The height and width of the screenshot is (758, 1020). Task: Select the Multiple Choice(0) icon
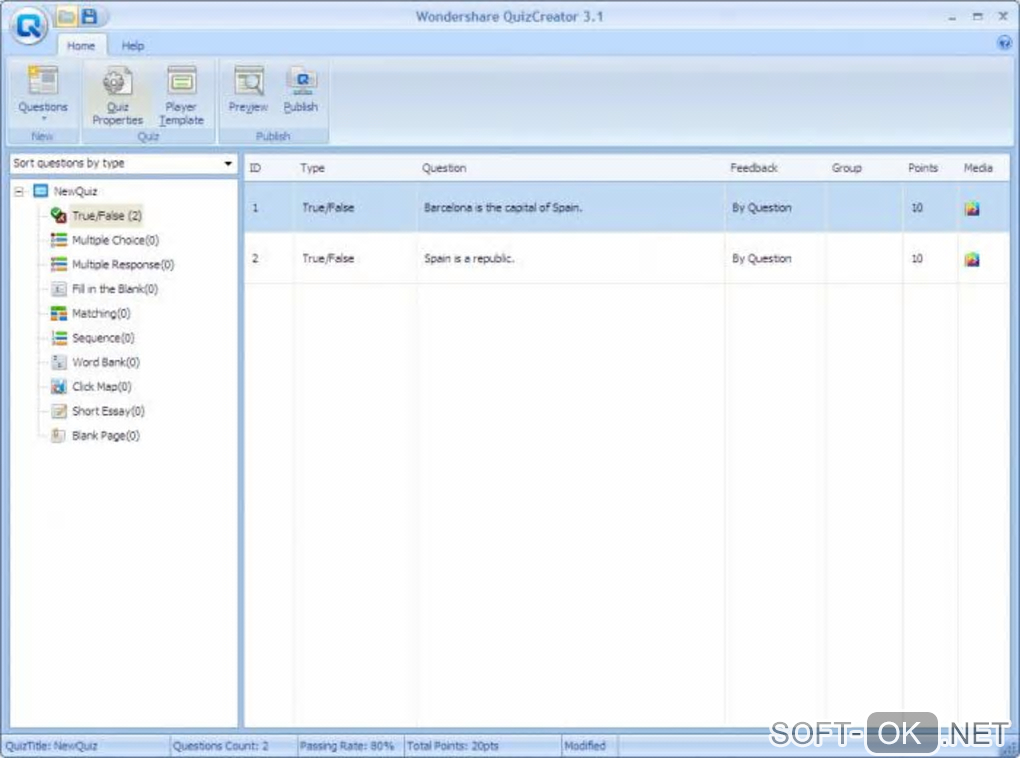[59, 240]
